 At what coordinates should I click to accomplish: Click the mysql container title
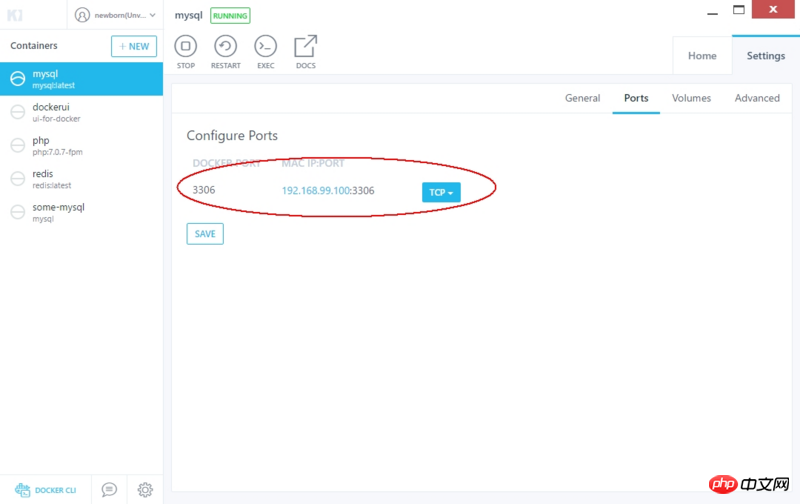188,15
